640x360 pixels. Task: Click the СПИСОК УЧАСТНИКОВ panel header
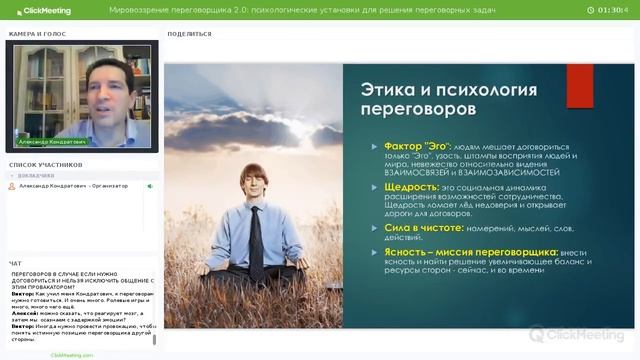46,165
